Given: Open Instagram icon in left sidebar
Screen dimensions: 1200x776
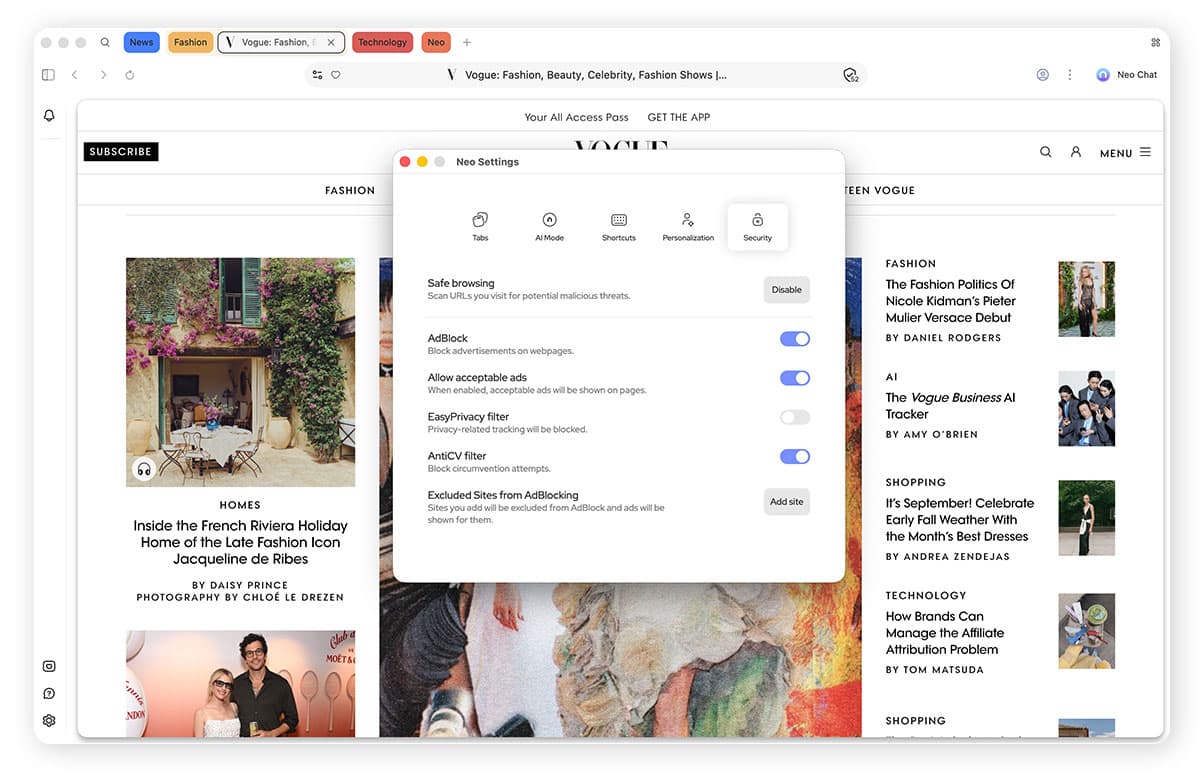Looking at the screenshot, I should (49, 667).
